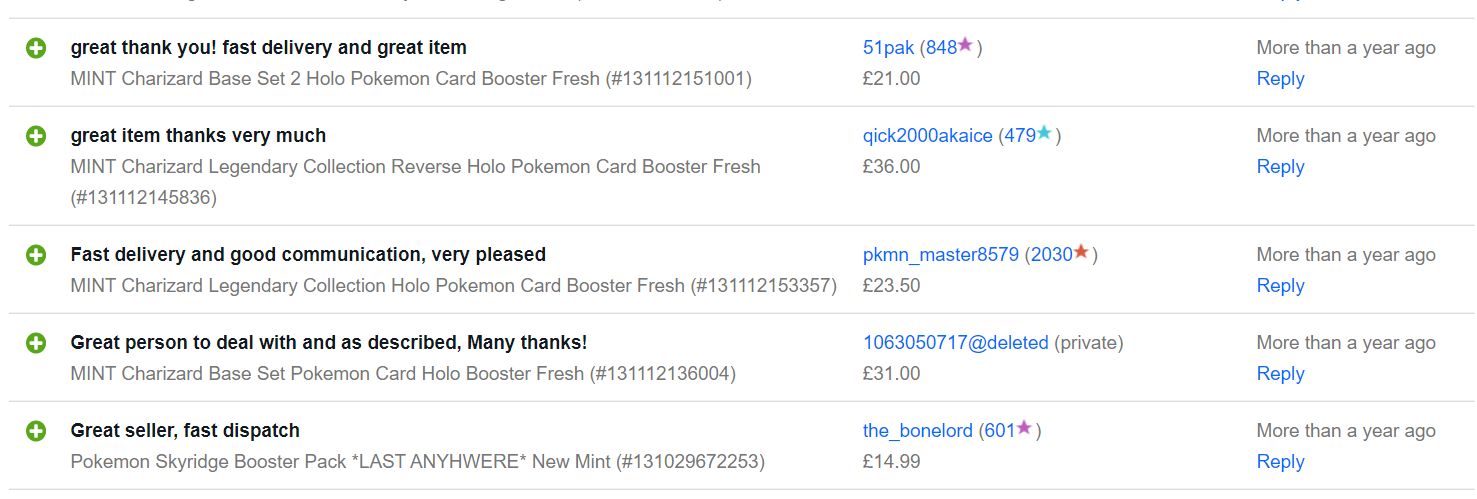The width and height of the screenshot is (1477, 499).
Task: Click the red star next to pkmn_master8579's score
Action: pyautogui.click(x=1081, y=252)
